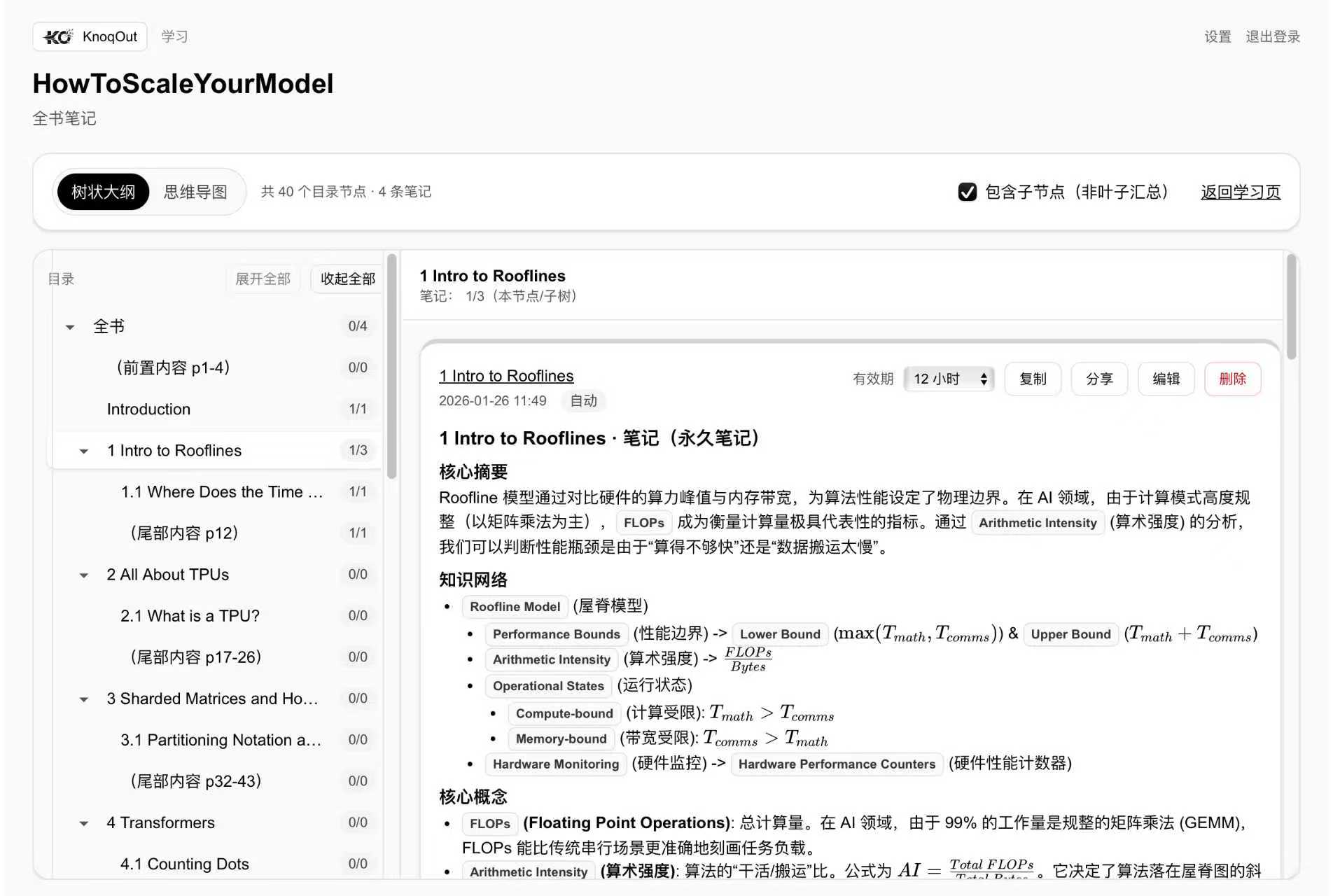
Task: Toggle the 包含子节点 checkbox
Action: tap(968, 191)
